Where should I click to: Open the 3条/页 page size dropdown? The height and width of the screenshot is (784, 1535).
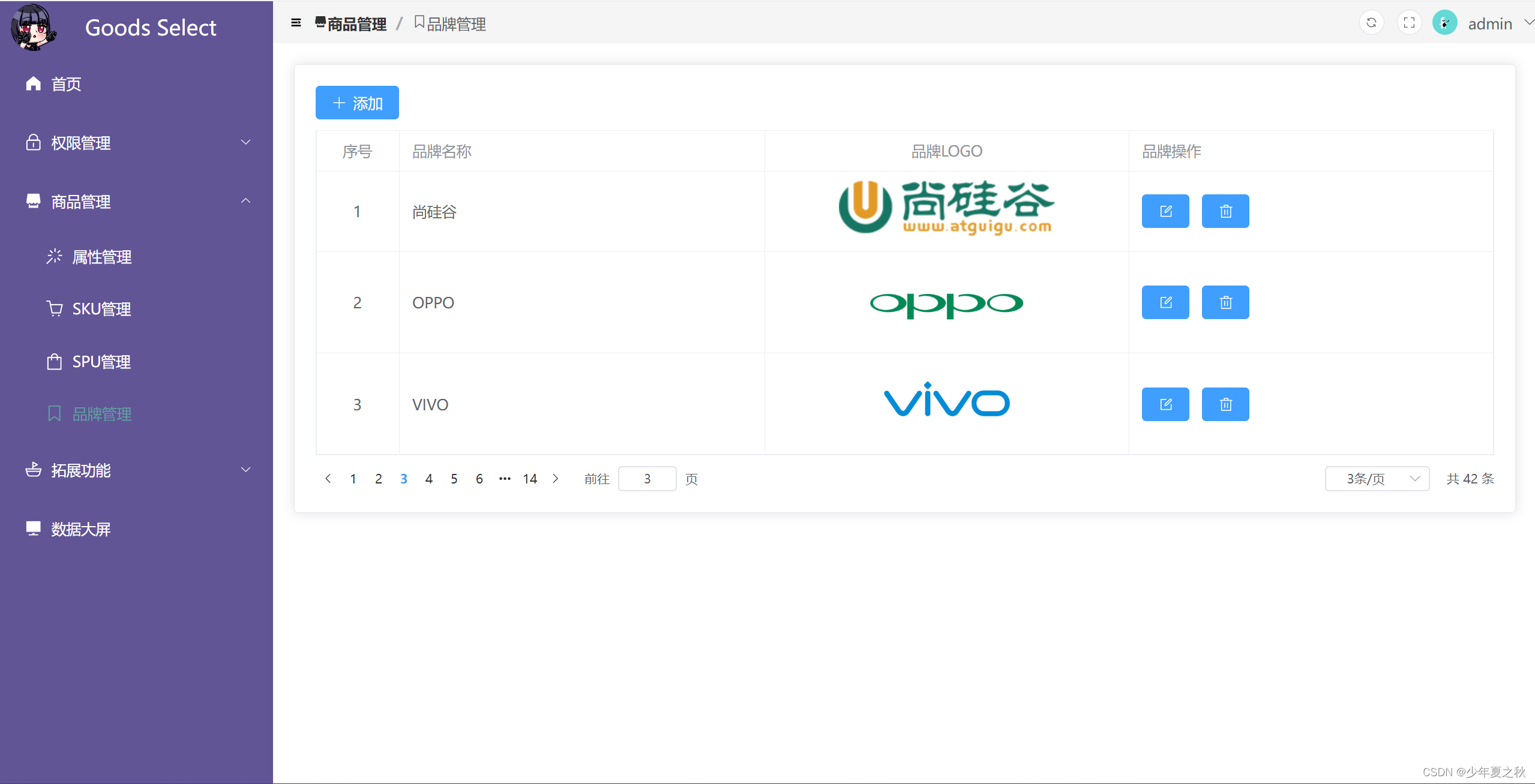pos(1377,479)
